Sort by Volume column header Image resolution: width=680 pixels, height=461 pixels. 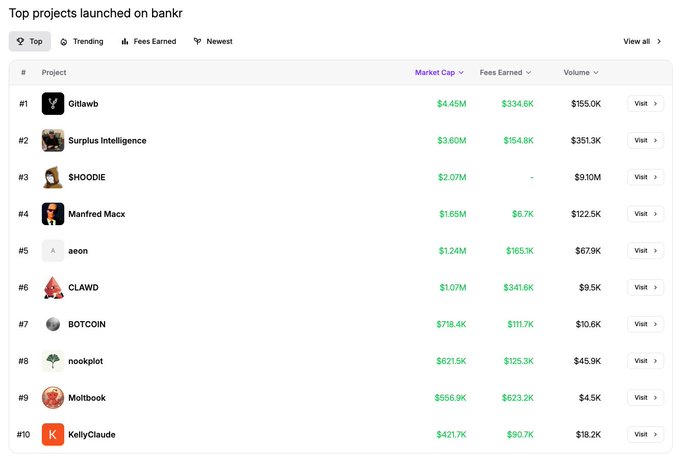(581, 72)
